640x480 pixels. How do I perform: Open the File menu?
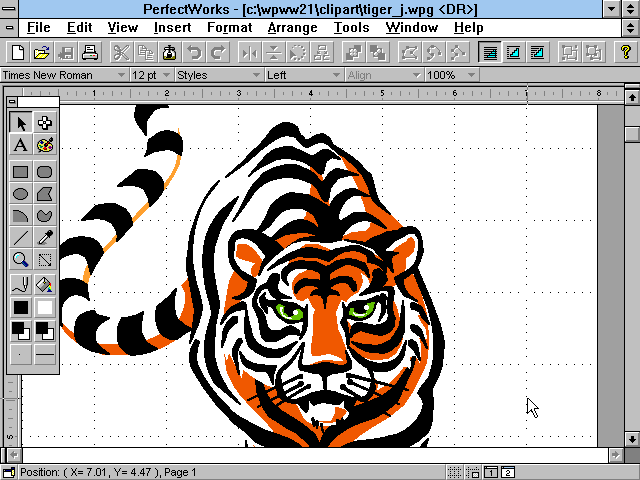pyautogui.click(x=38, y=28)
